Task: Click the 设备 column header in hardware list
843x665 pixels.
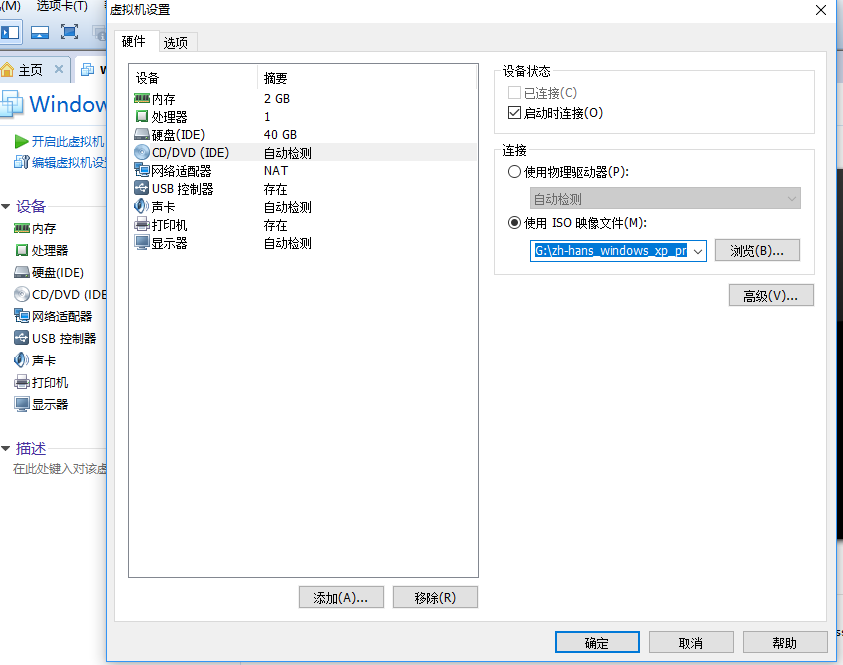Action: (x=194, y=78)
